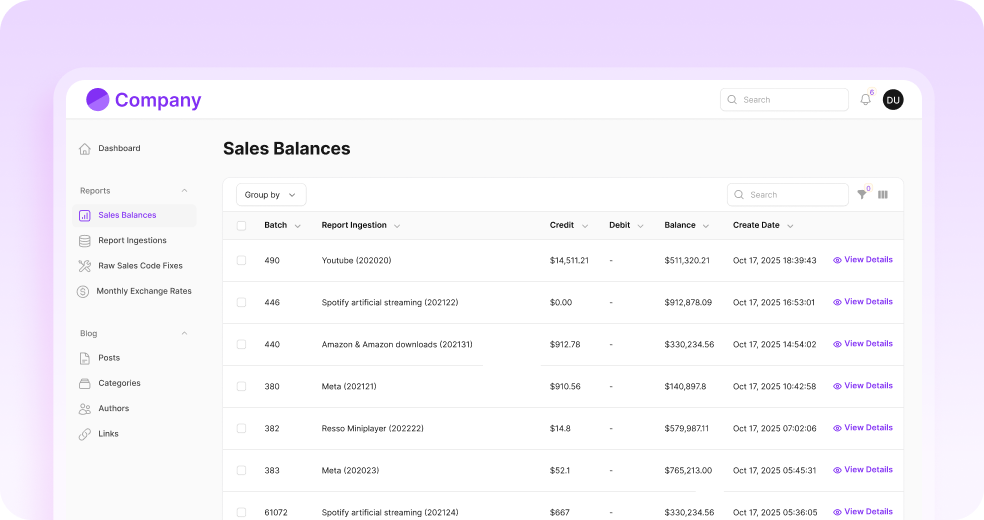Click the Company brand name
The image size is (984, 520).
pyautogui.click(x=158, y=100)
